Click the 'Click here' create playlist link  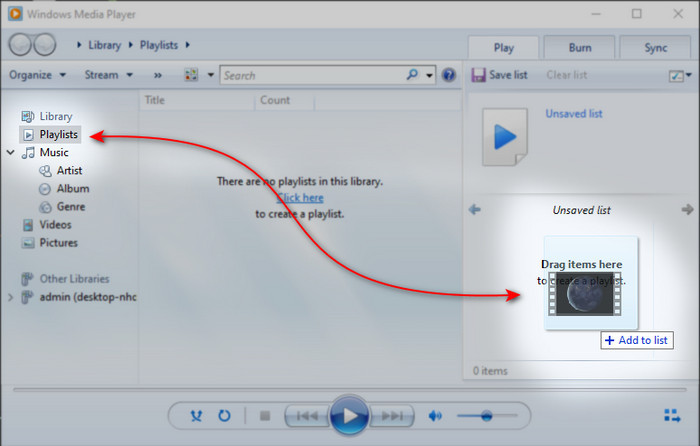(300, 197)
